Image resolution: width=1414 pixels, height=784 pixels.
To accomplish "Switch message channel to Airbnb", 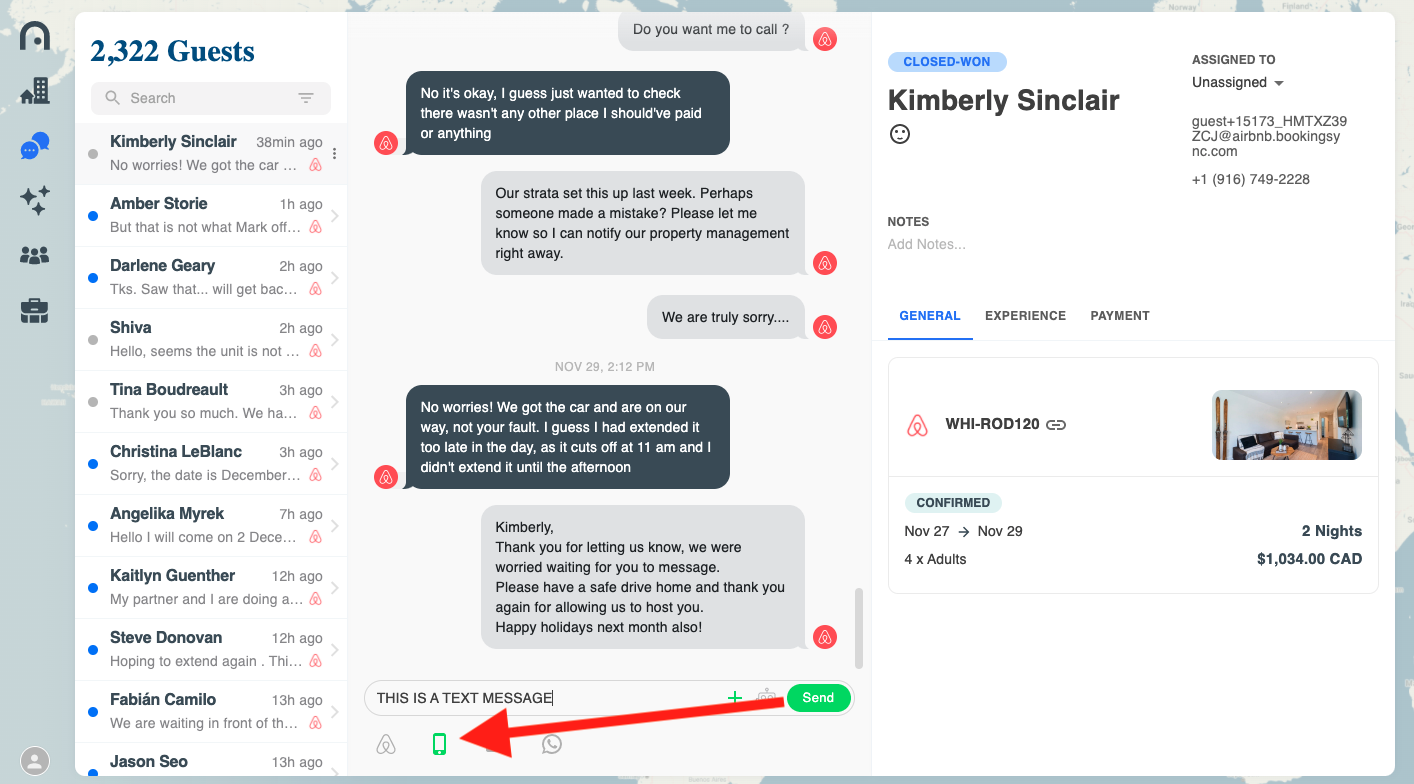I will click(386, 744).
